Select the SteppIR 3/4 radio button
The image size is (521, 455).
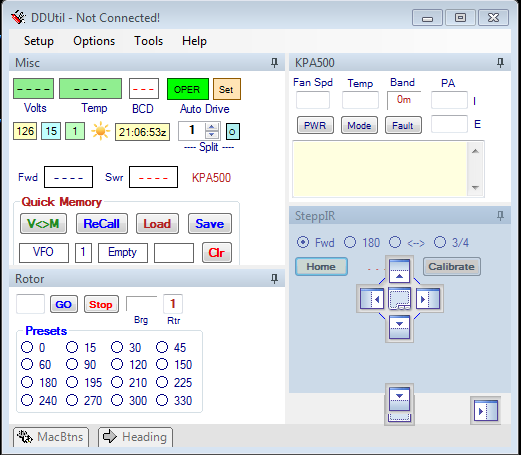tap(440, 242)
